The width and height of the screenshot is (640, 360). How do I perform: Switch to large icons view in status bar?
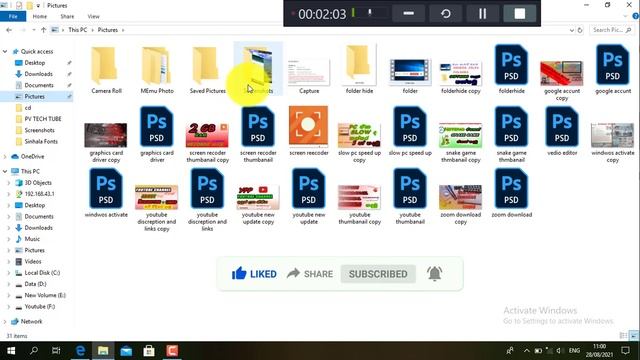634,336
